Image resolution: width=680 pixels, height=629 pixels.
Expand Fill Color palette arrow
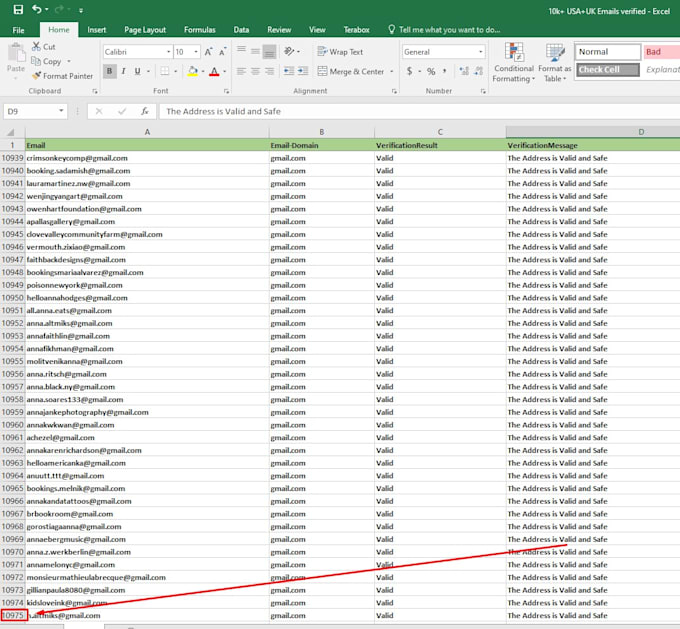pos(203,71)
